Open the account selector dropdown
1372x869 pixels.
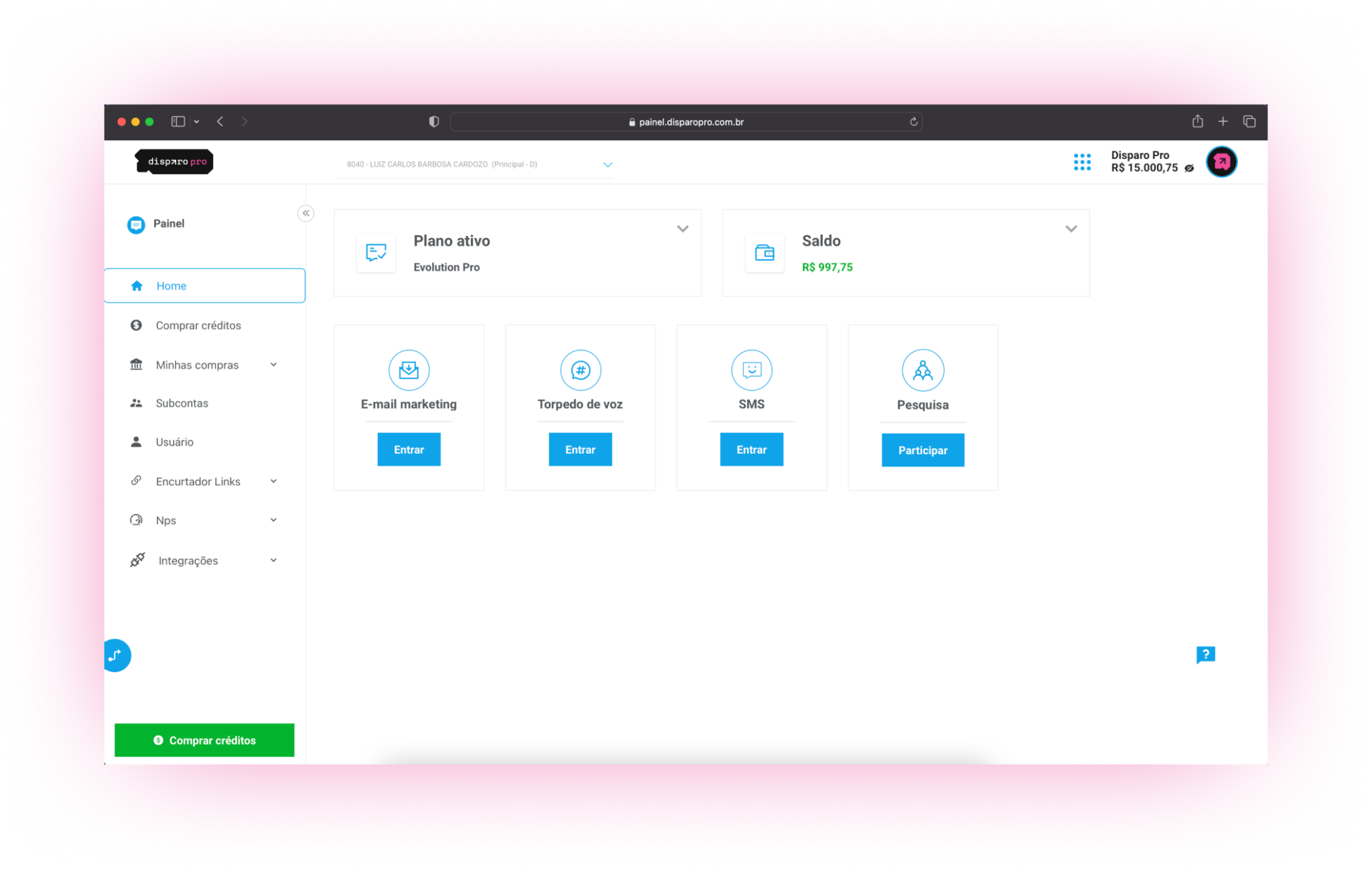click(x=608, y=164)
